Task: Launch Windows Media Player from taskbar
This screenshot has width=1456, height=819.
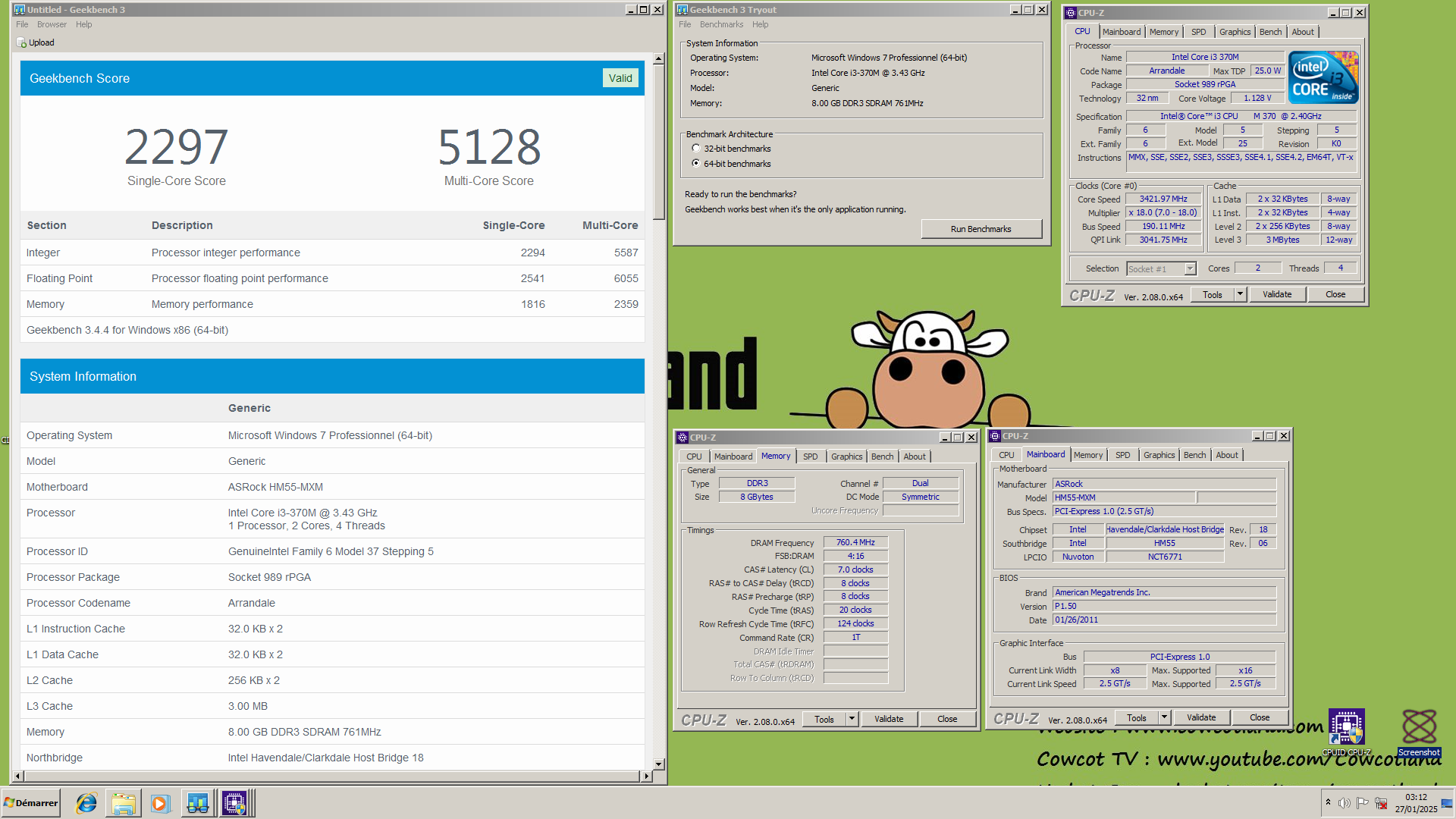Action: 160,803
